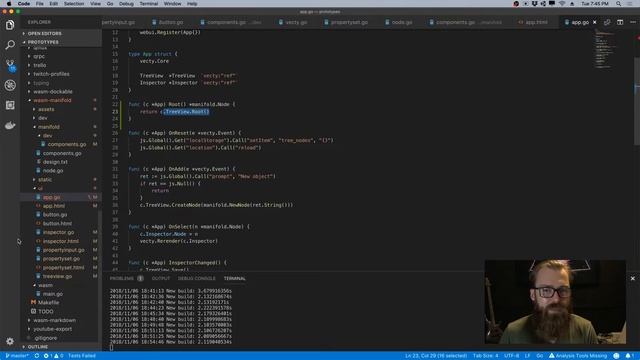Open changes icon in editor toolbar

point(607,22)
